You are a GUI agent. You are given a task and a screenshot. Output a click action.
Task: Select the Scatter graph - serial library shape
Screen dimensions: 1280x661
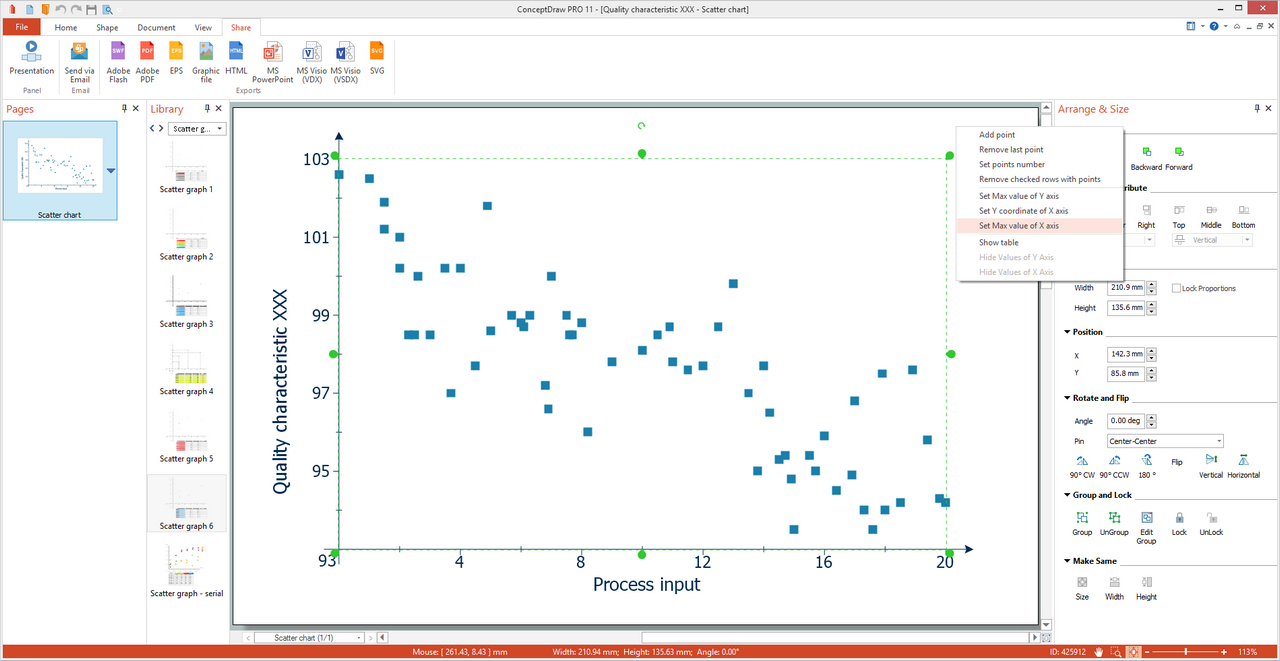(x=187, y=571)
